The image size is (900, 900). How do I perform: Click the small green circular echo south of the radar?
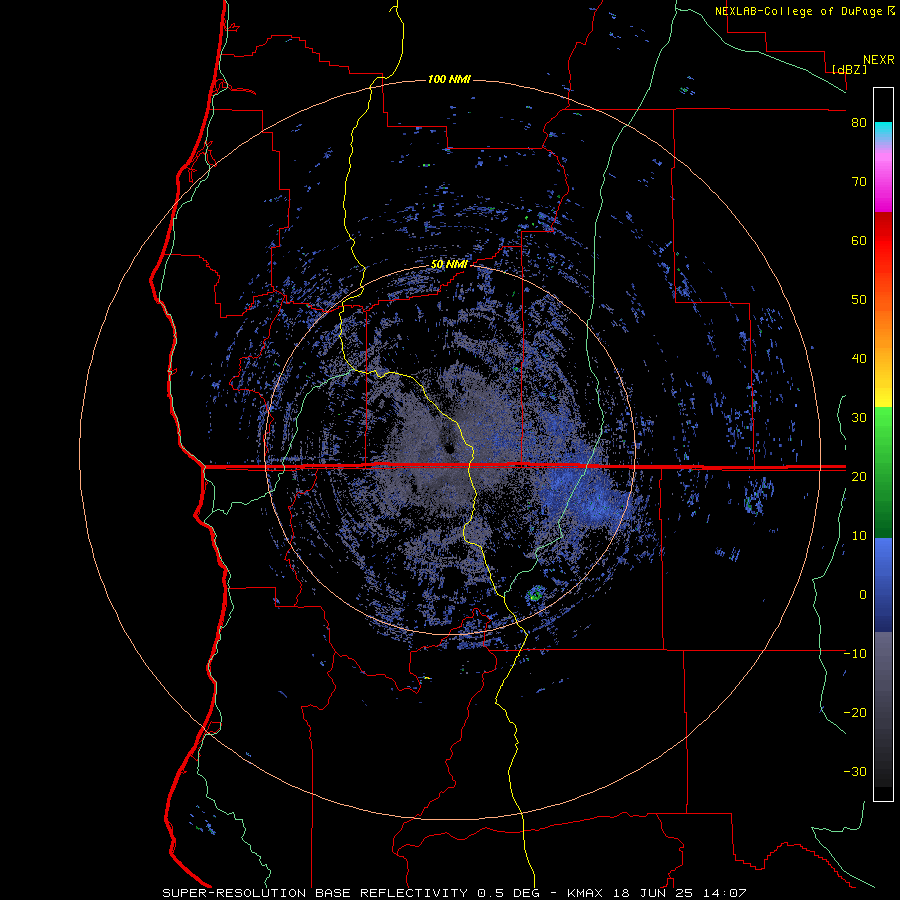click(x=536, y=595)
